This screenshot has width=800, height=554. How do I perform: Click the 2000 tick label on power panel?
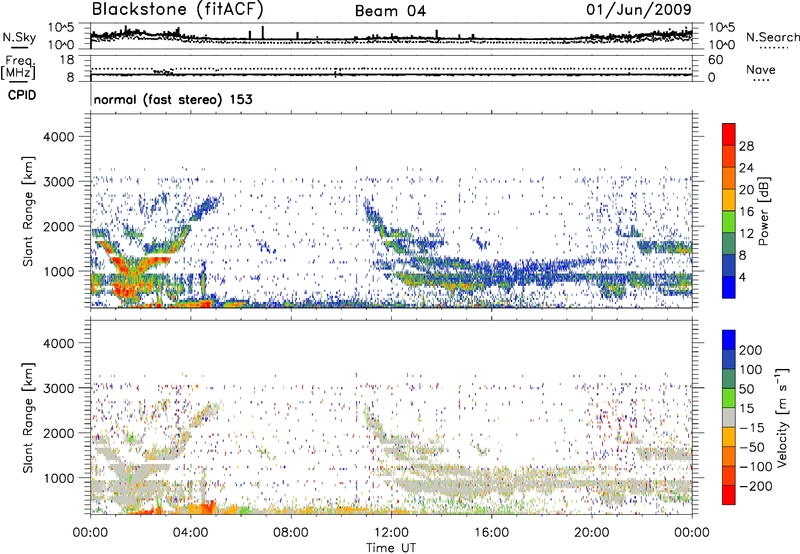[59, 226]
